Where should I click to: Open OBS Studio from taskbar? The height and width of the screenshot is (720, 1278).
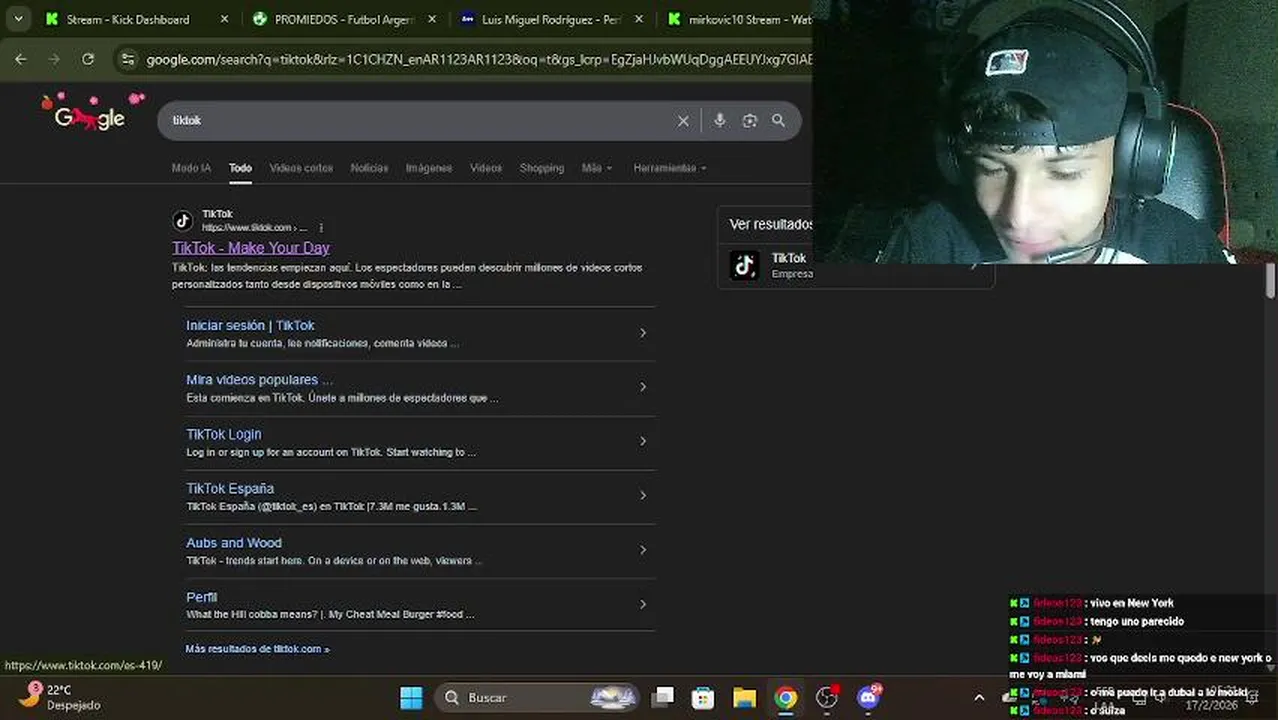pos(827,697)
